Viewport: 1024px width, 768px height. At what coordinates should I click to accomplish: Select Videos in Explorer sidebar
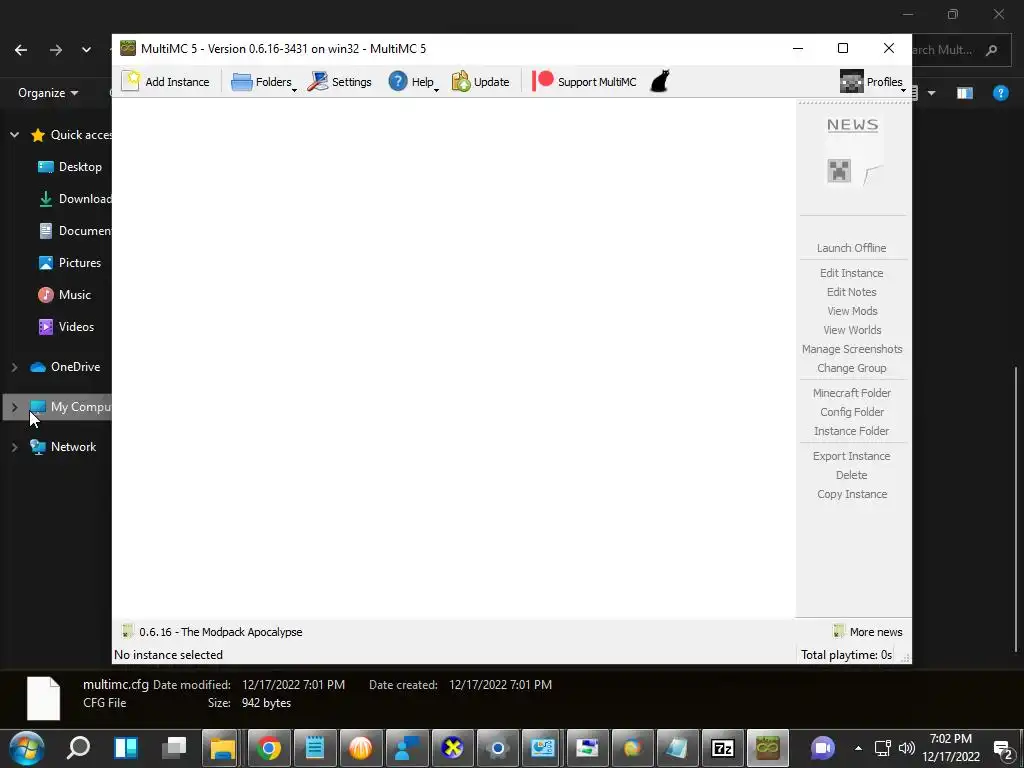[66, 327]
